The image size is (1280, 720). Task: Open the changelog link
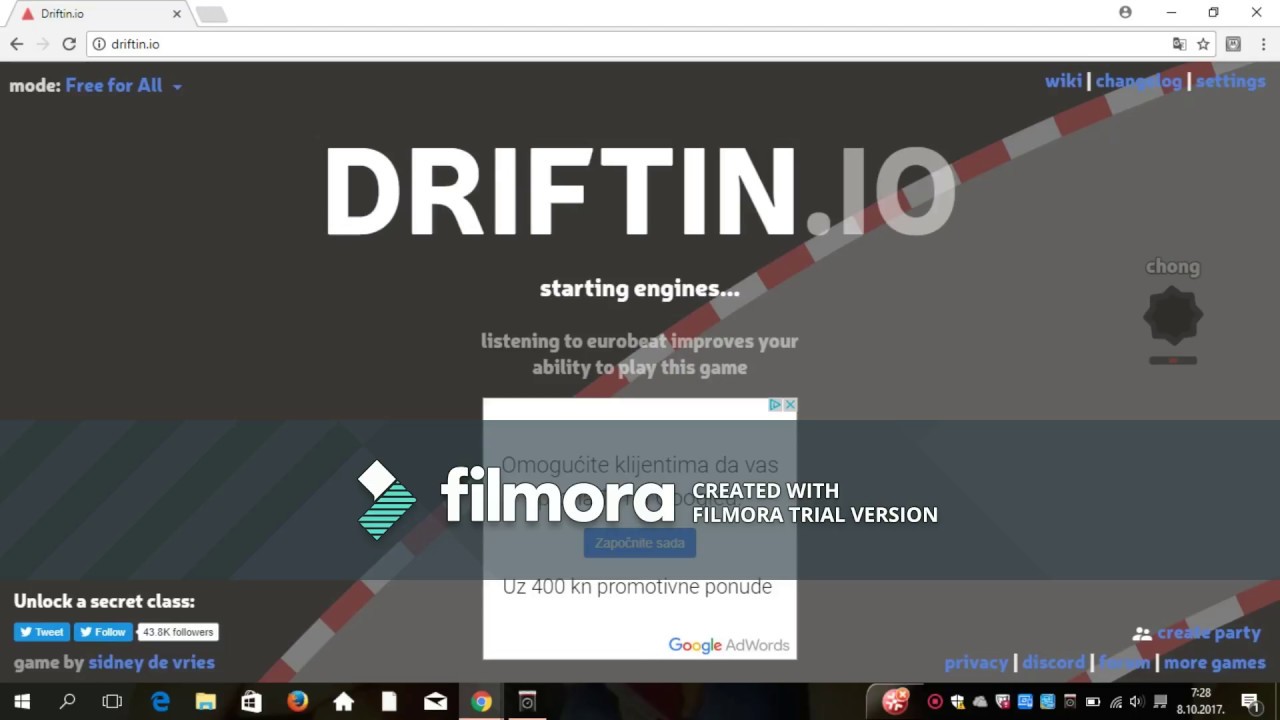[1138, 81]
